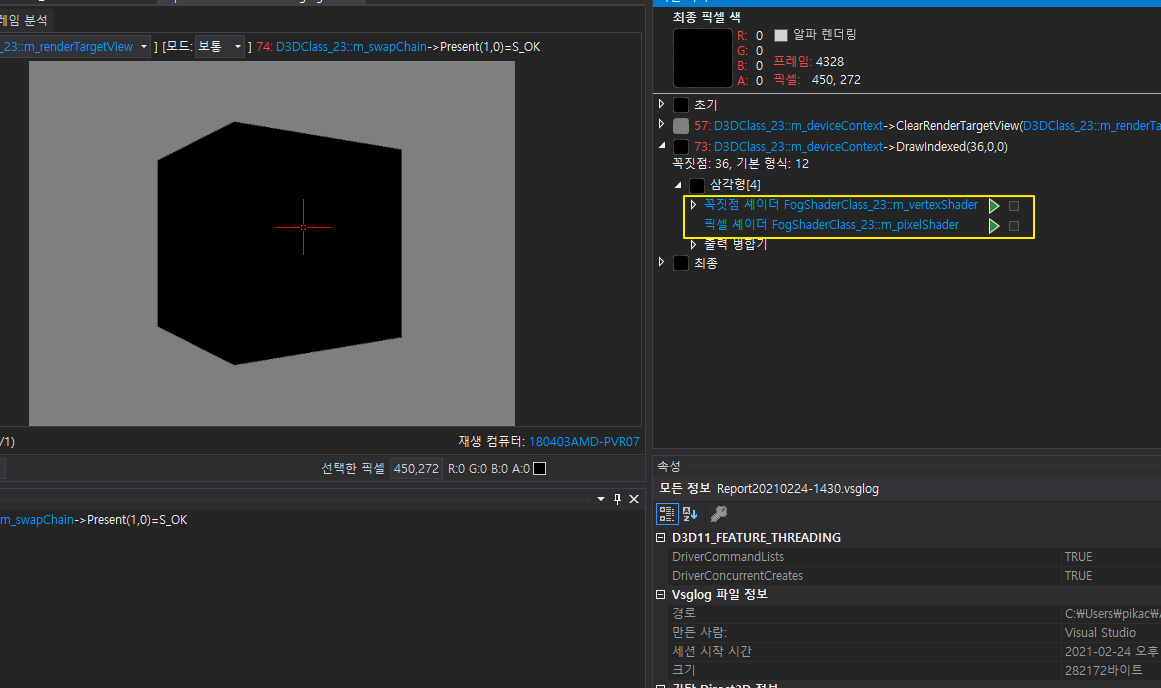
Task: Select the Visual Studio value cell
Action: point(1111,632)
